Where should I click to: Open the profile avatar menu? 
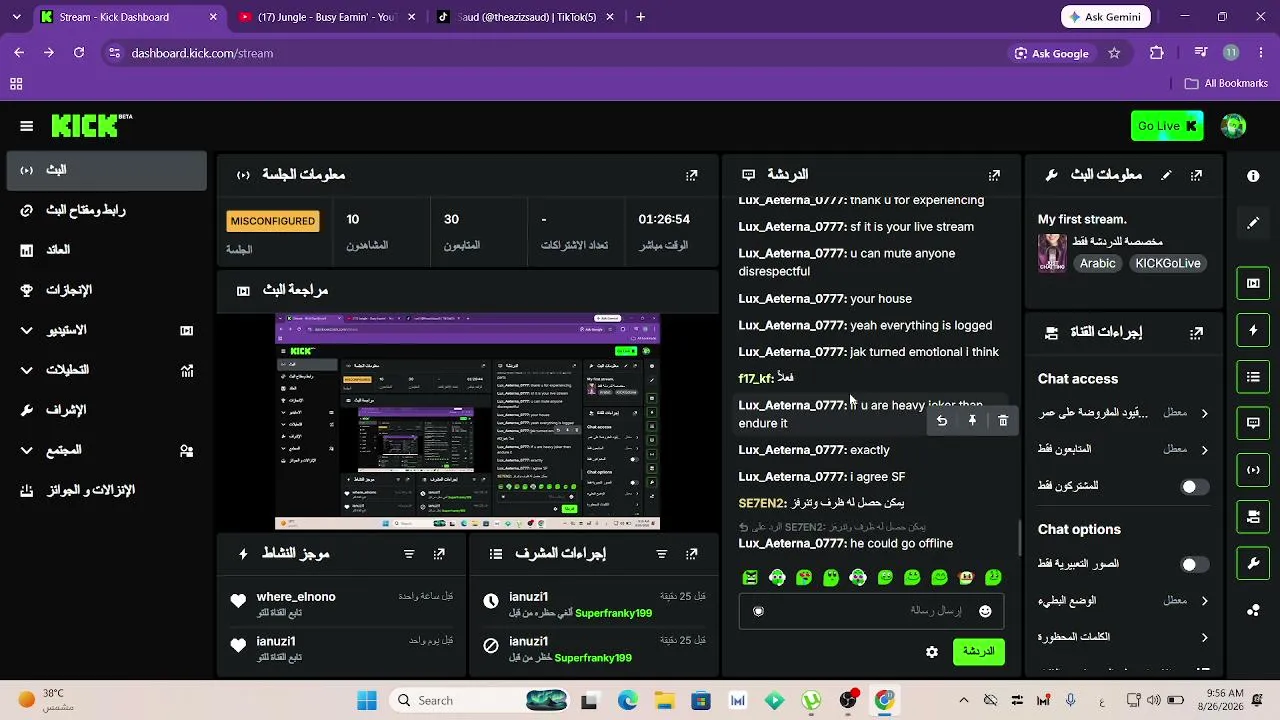tap(1233, 126)
